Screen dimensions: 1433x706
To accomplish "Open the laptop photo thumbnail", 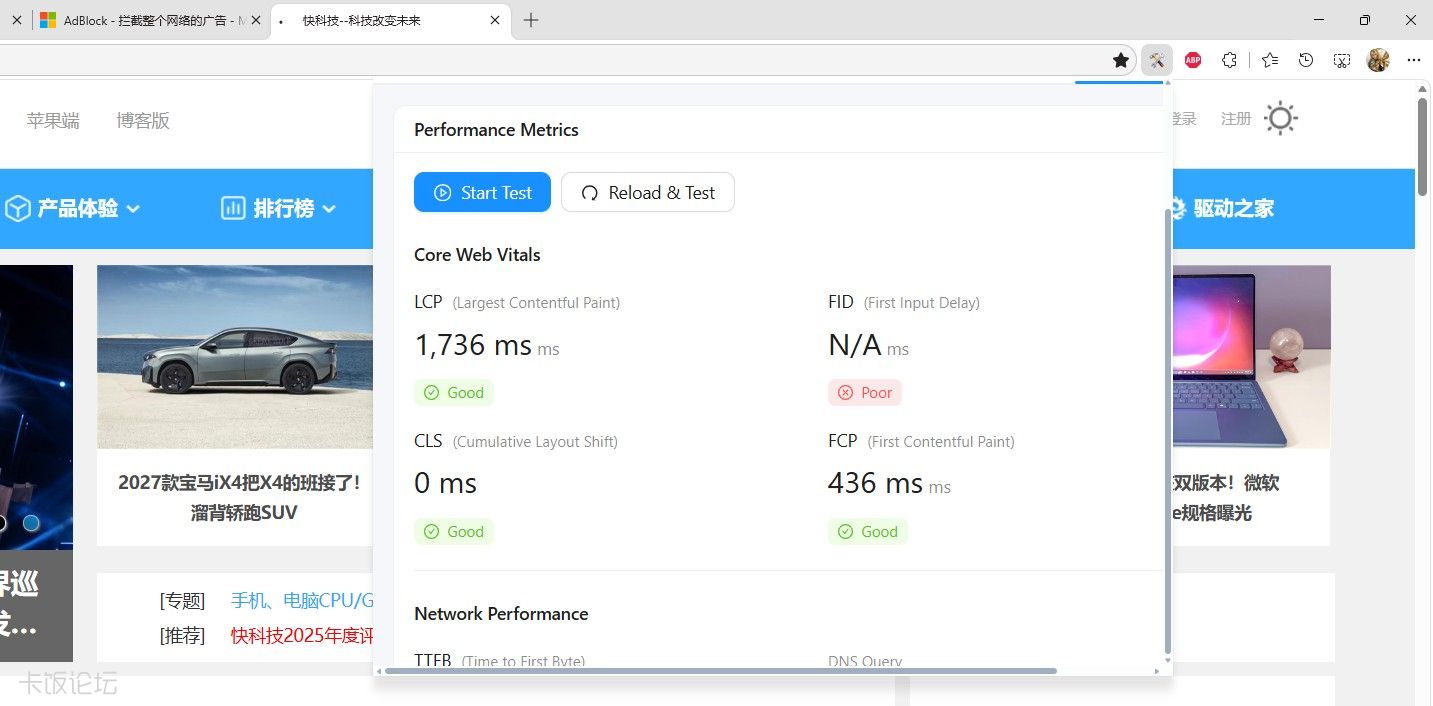I will [x=1251, y=357].
